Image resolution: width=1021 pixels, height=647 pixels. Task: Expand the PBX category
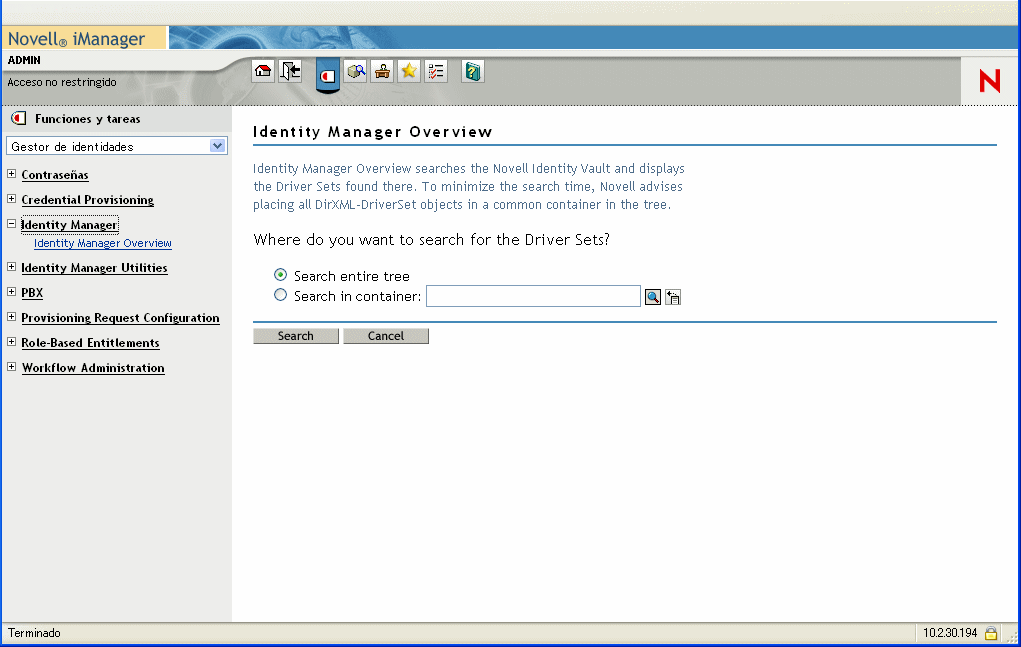point(12,292)
